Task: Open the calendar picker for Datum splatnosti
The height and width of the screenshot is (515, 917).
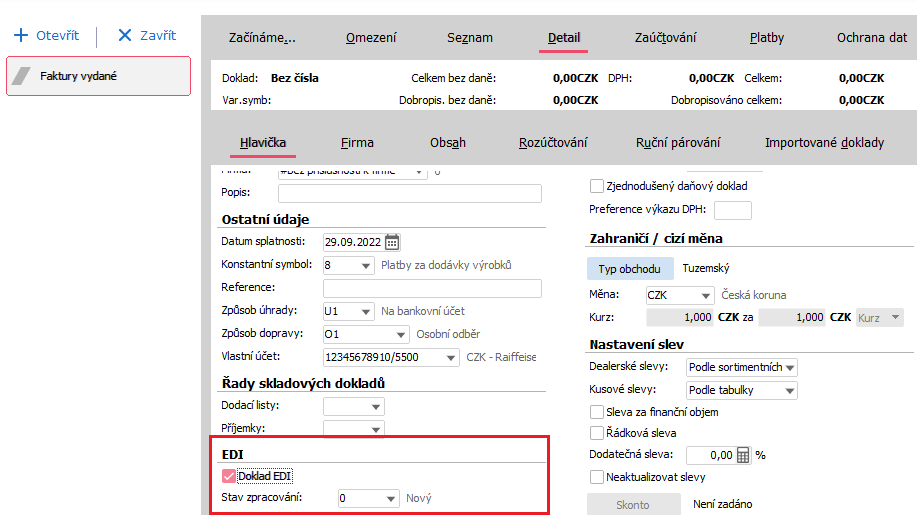Action: pos(392,241)
